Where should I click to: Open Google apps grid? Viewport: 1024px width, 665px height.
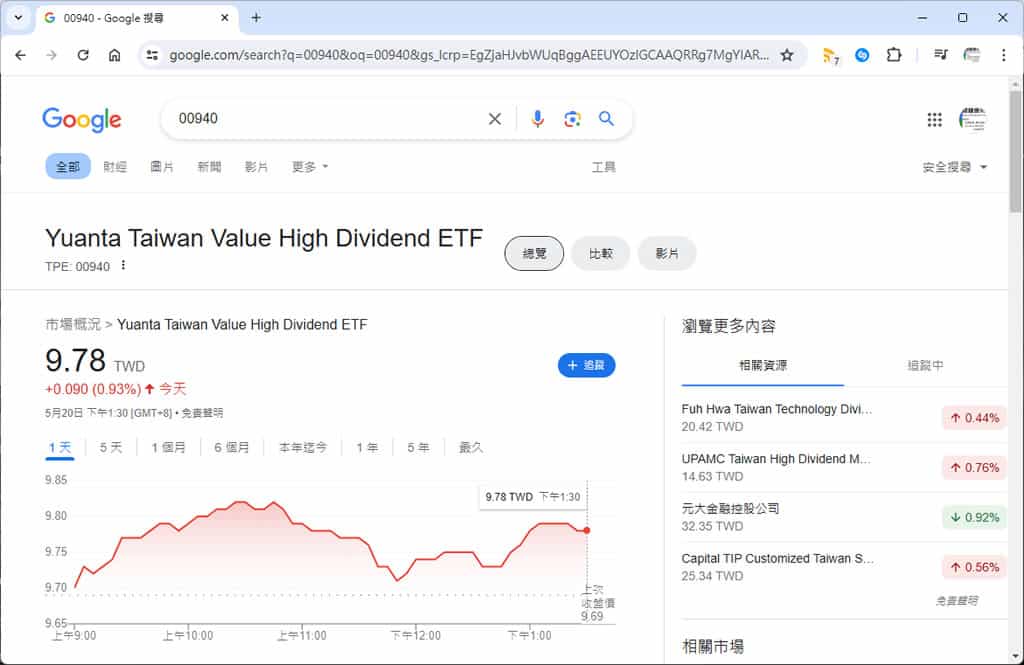coord(935,120)
